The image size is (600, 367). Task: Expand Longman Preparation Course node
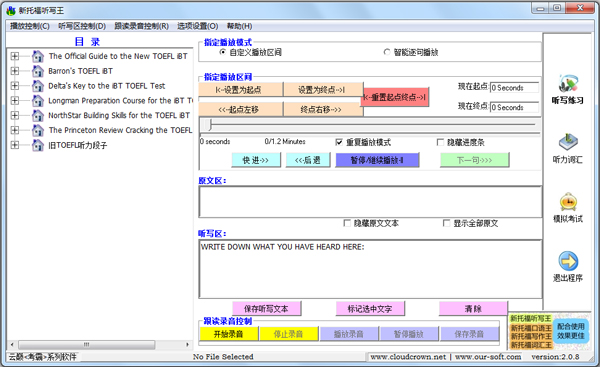(x=15, y=101)
